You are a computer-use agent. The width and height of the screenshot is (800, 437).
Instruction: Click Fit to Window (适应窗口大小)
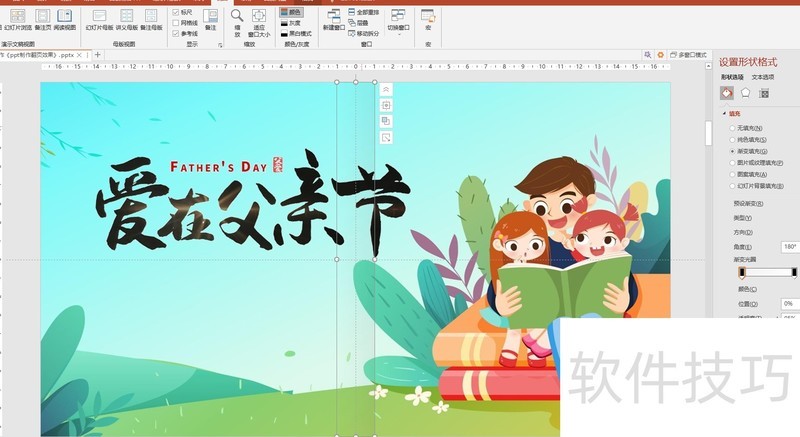click(x=259, y=23)
